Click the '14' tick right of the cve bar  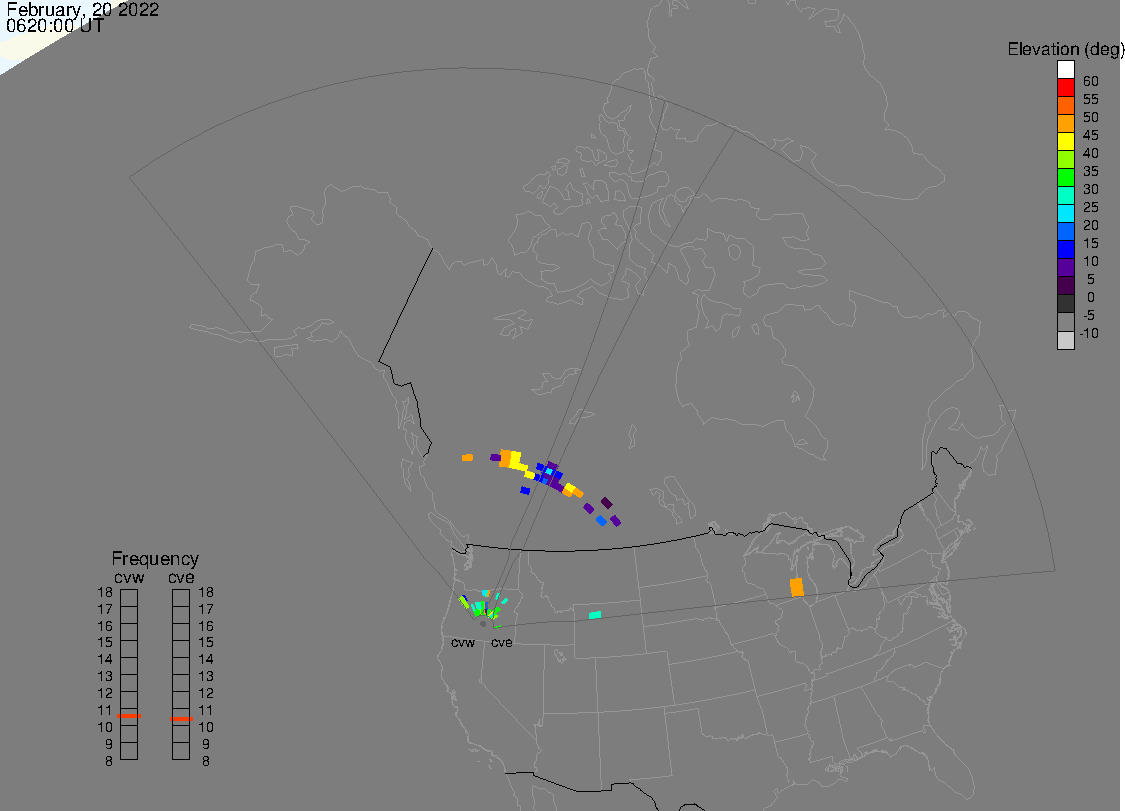coord(206,660)
